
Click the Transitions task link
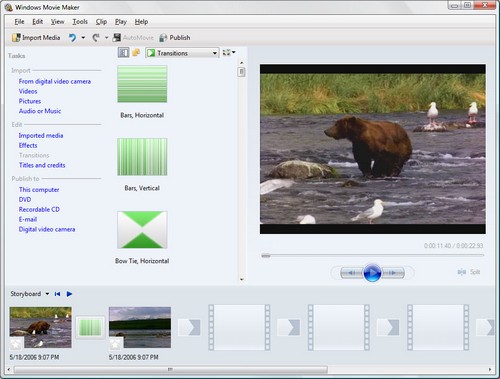click(34, 155)
